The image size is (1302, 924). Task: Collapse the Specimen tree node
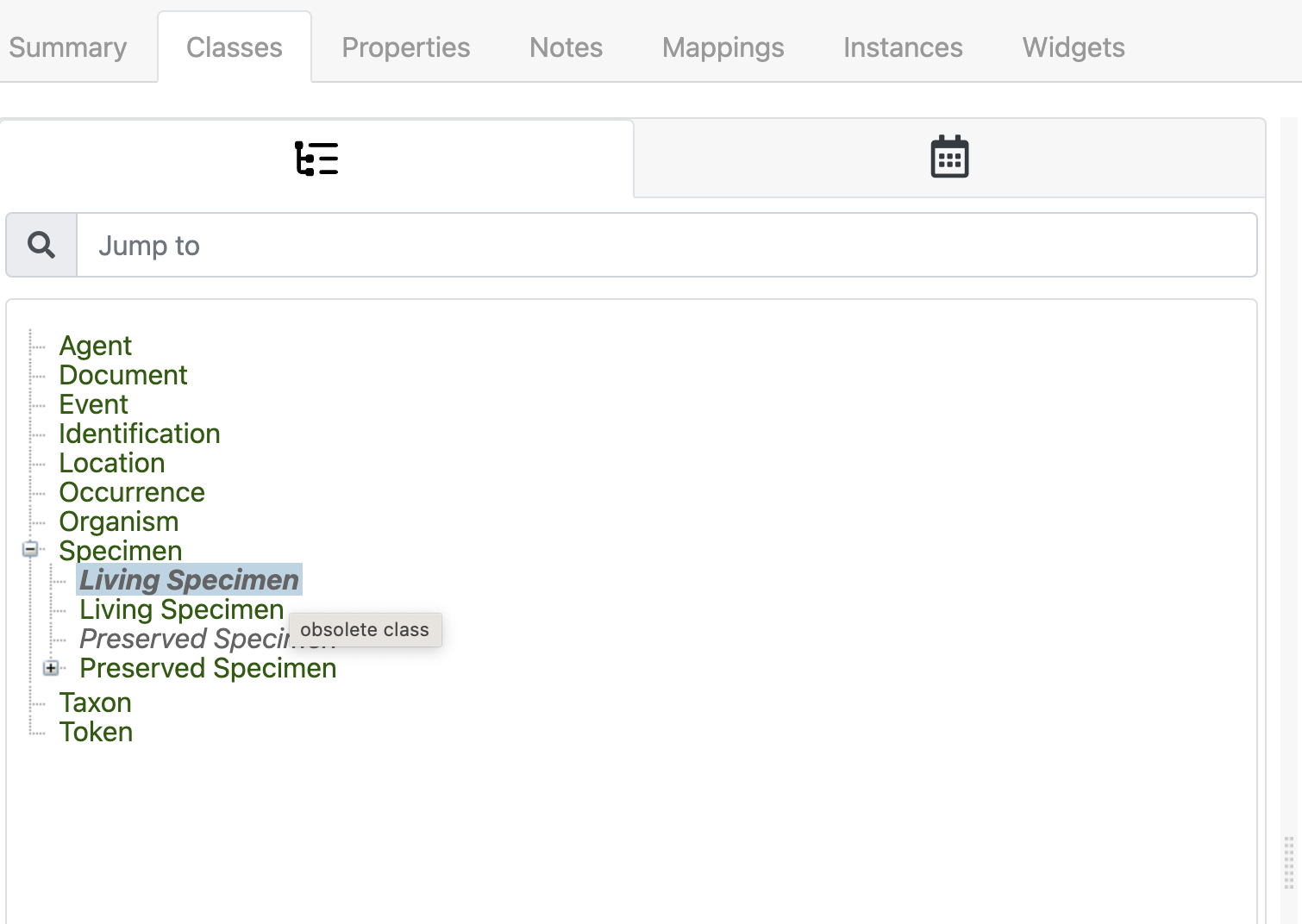30,549
